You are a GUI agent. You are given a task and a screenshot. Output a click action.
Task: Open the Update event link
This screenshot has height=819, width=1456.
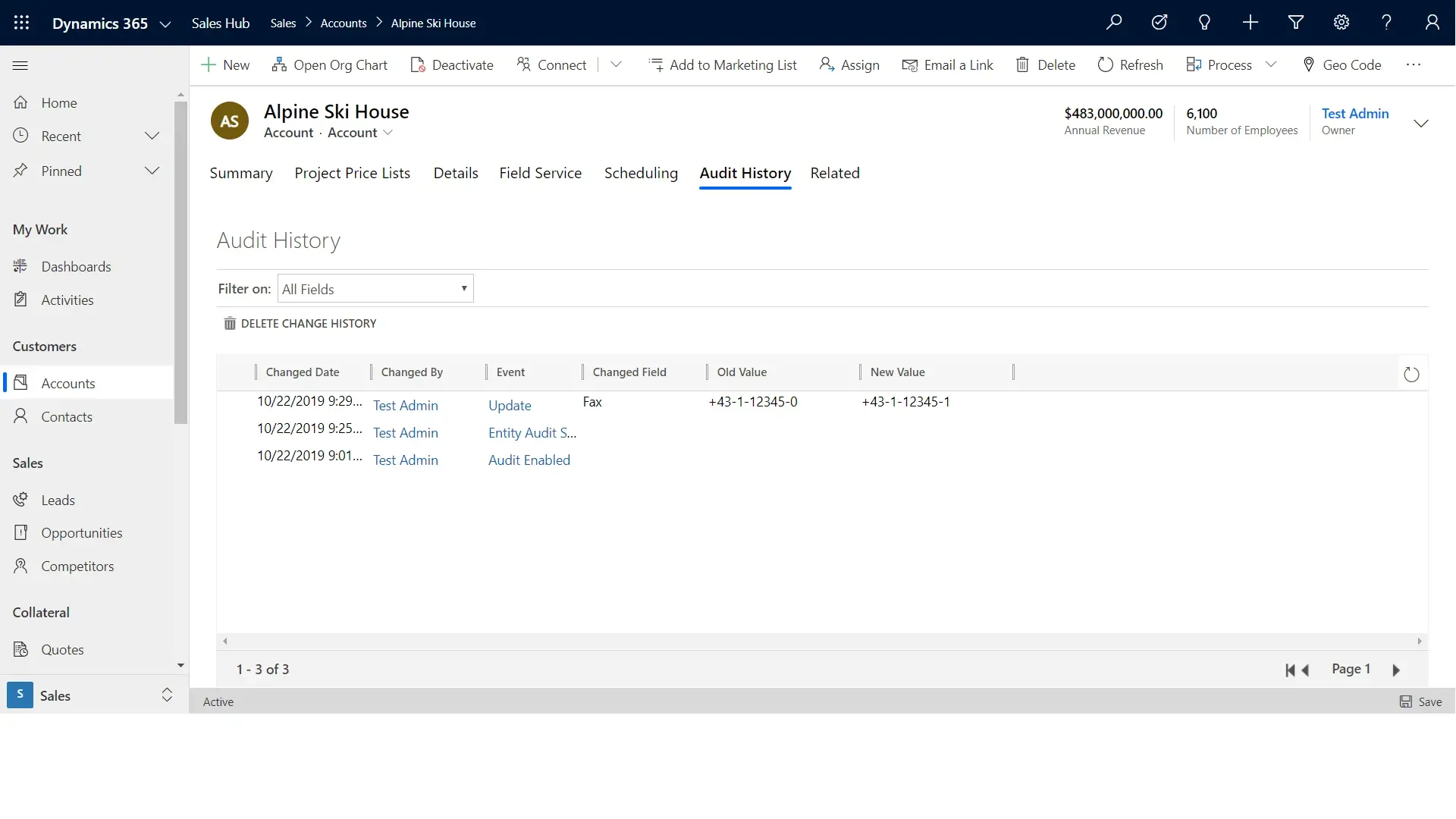coord(510,406)
